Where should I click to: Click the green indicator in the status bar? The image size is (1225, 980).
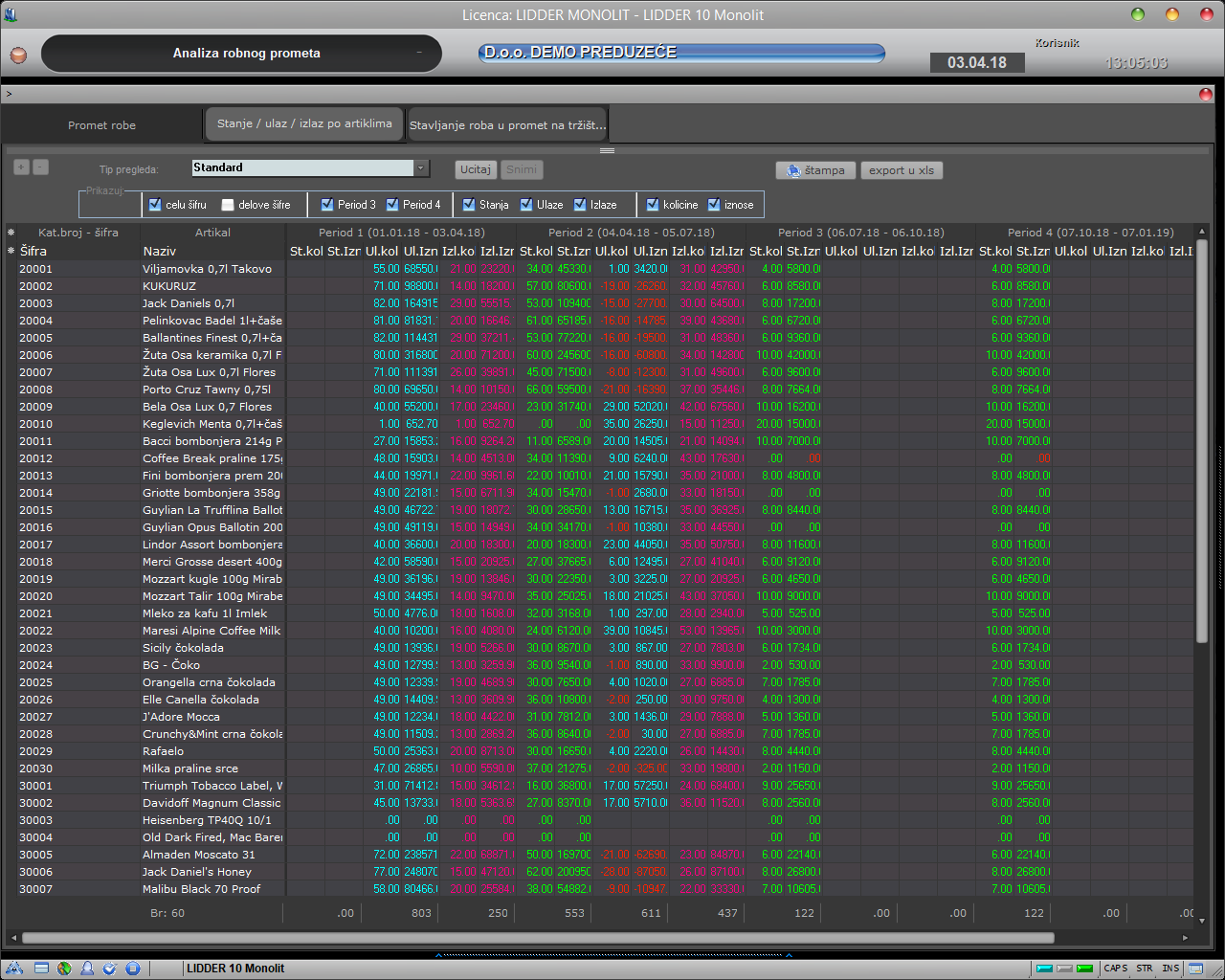(1084, 969)
